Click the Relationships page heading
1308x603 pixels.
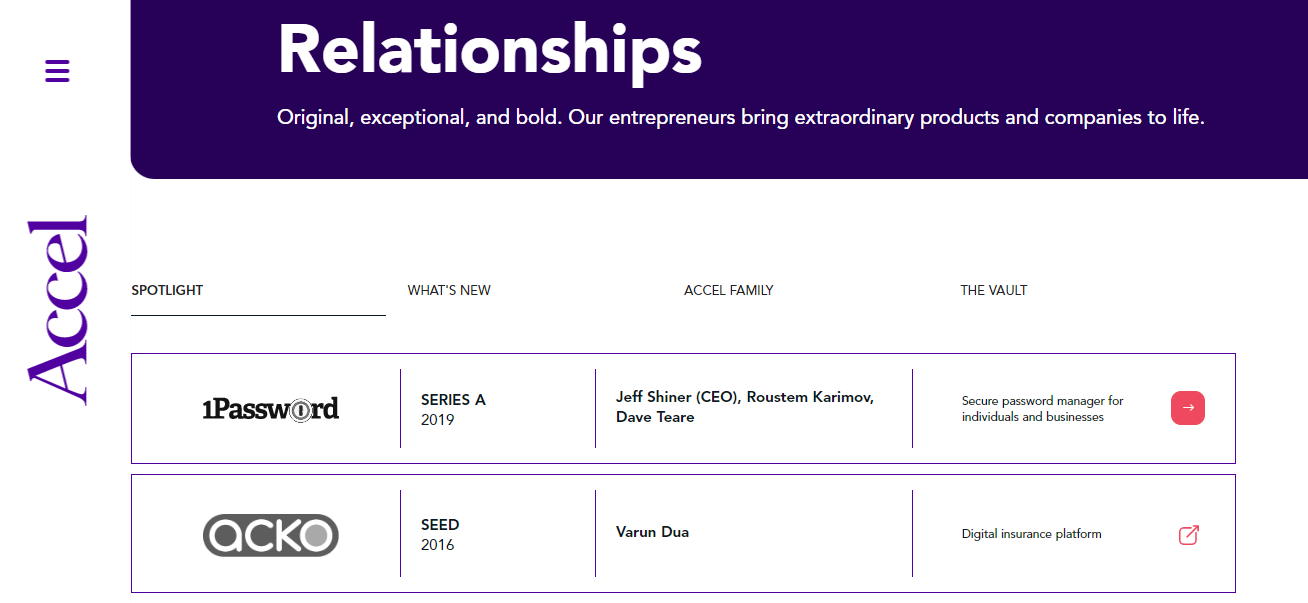489,48
